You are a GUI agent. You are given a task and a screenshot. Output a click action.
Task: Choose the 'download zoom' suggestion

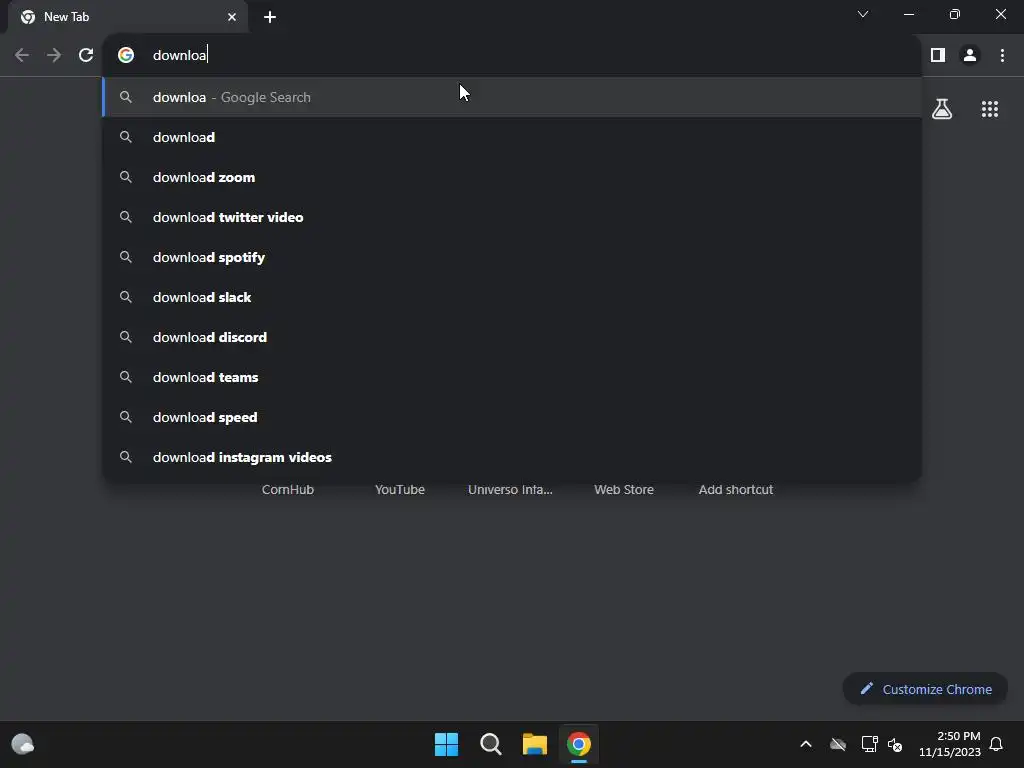click(513, 177)
